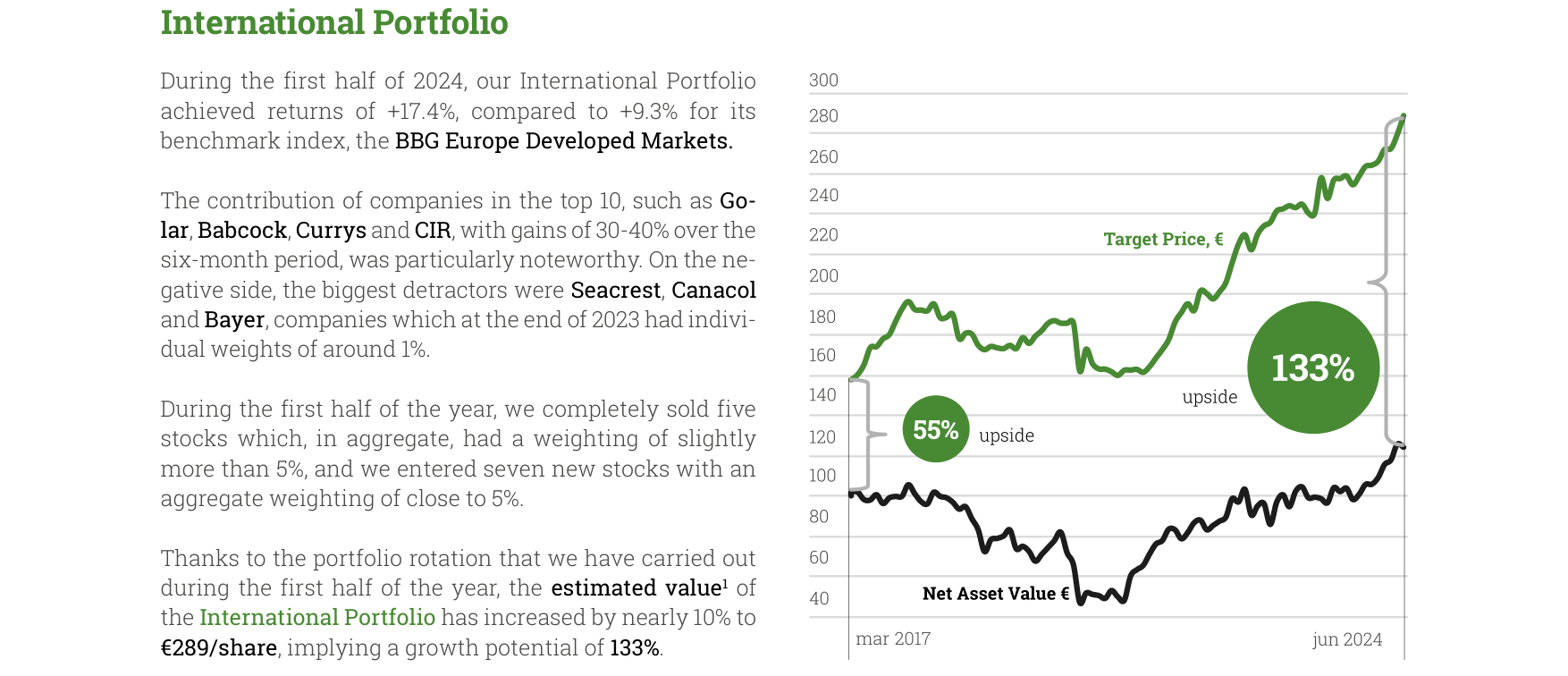Viewport: 1568px width, 676px height.
Task: Click the Seacrest company name
Action: [616, 291]
